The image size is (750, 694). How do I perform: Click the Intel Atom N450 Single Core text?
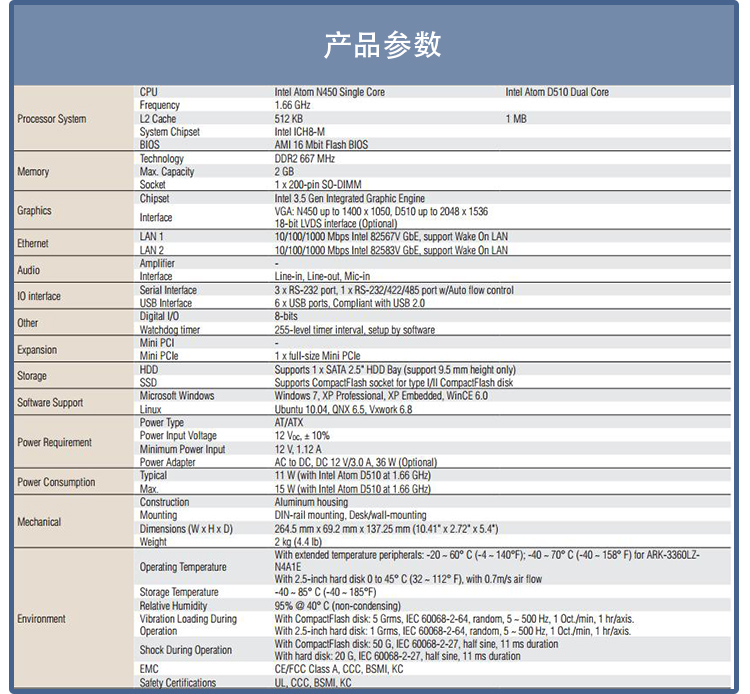pos(329,92)
